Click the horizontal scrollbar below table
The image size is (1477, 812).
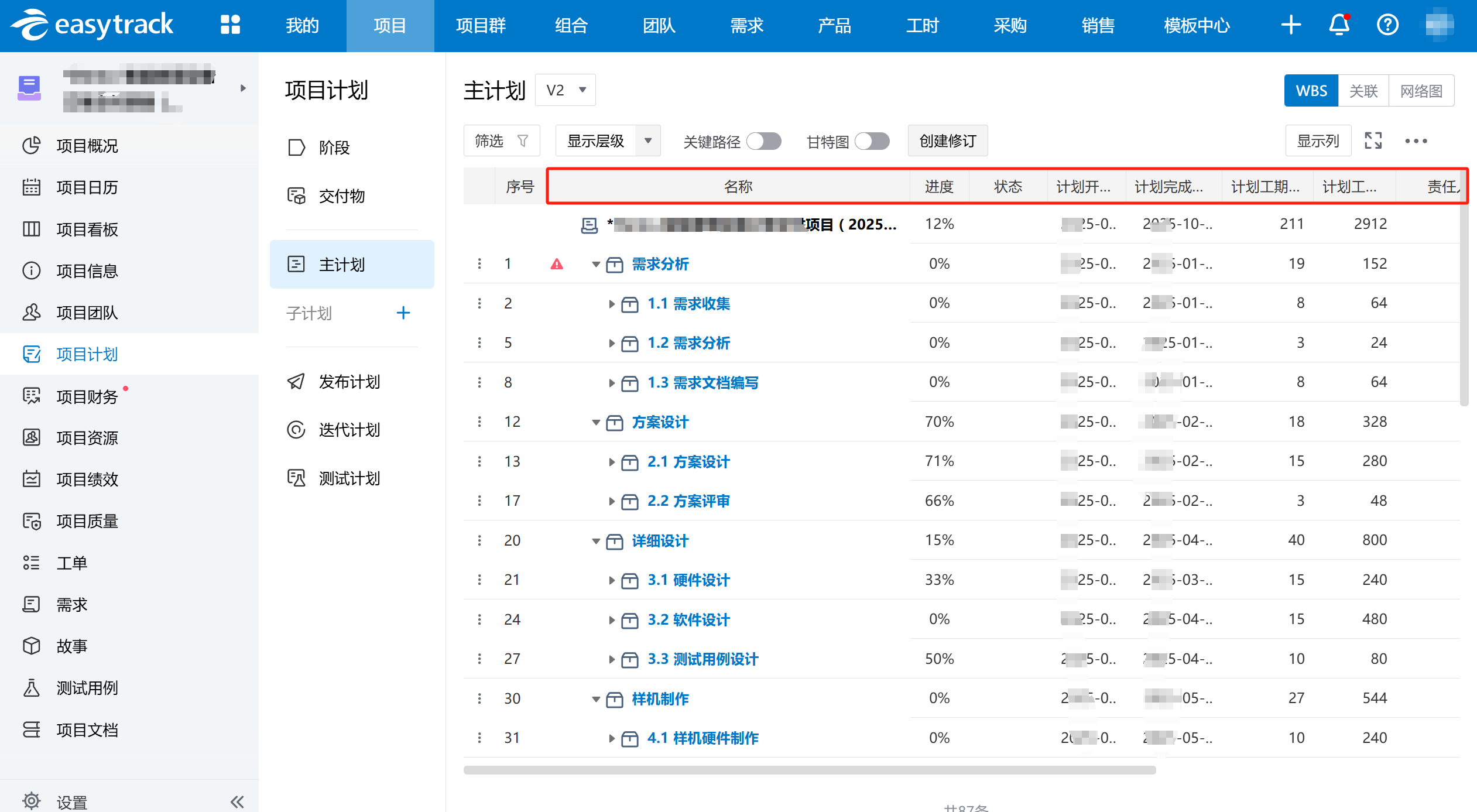(x=809, y=770)
